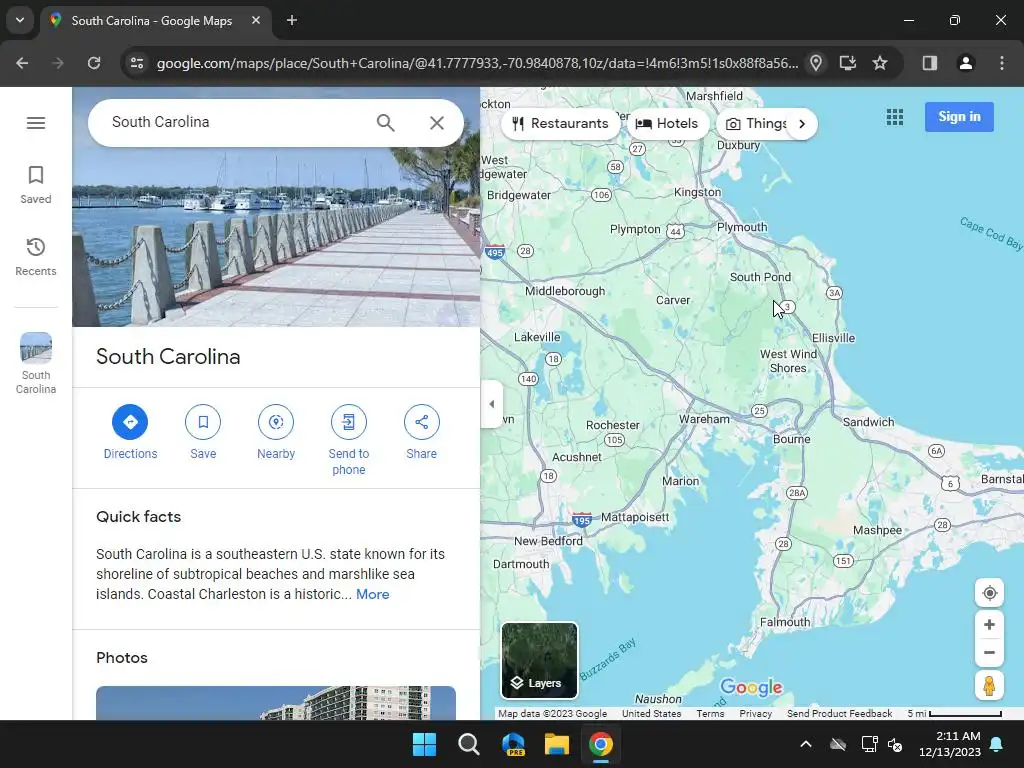Save South Carolina to a list
Viewport: 1024px width, 768px height.
pyautogui.click(x=203, y=432)
